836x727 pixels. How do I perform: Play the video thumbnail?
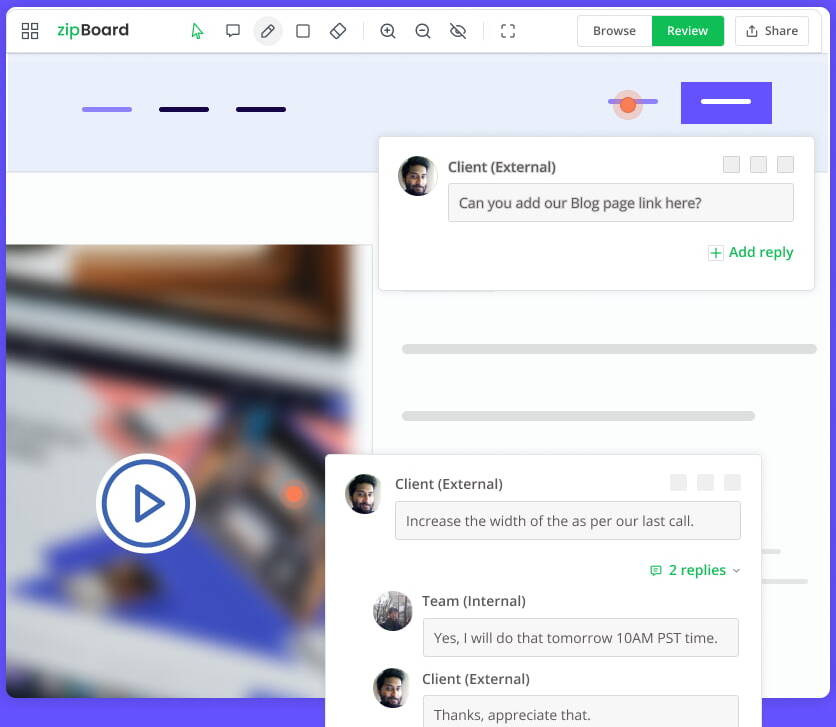click(x=146, y=503)
